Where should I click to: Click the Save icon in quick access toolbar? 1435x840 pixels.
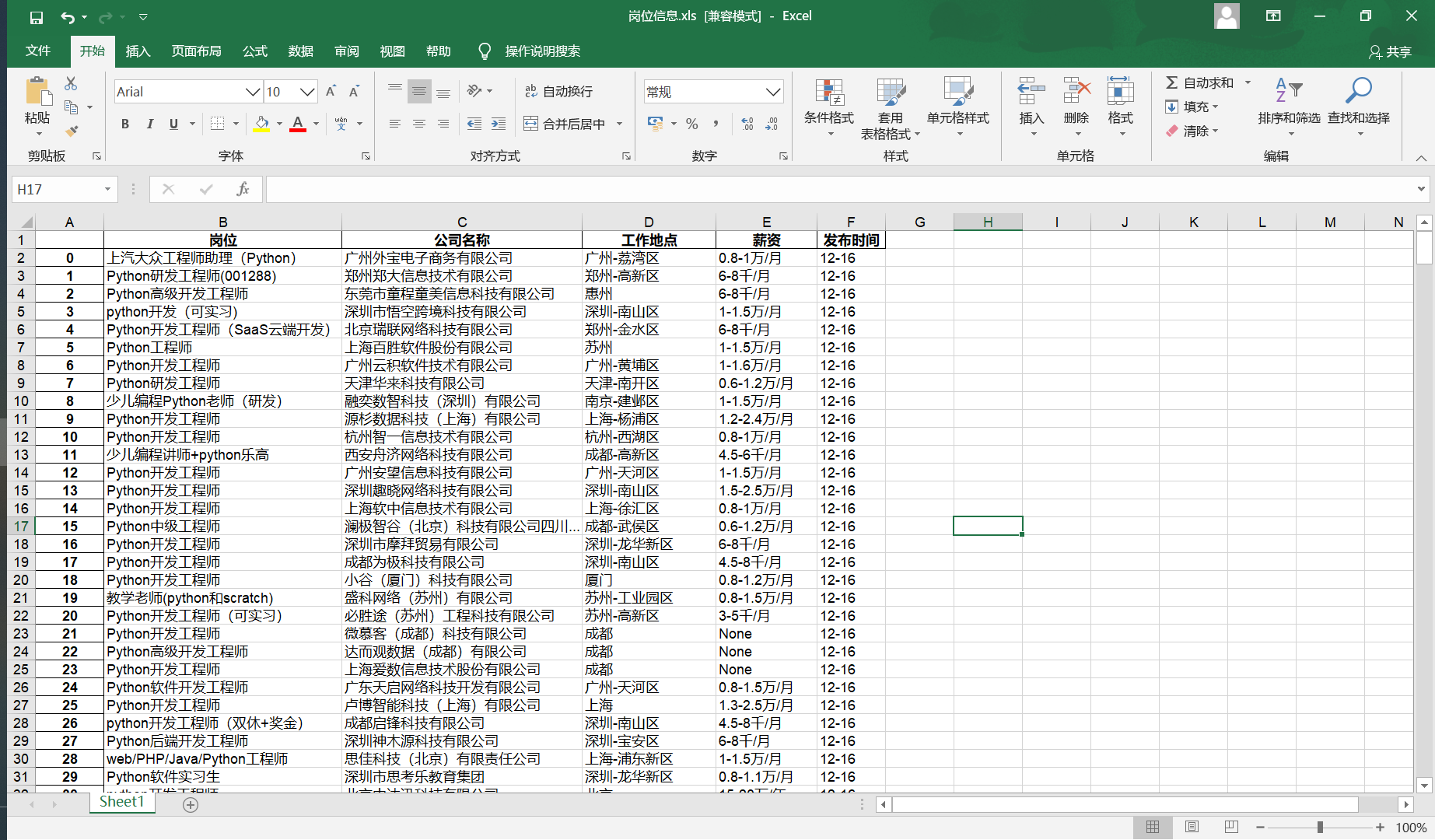[36, 16]
